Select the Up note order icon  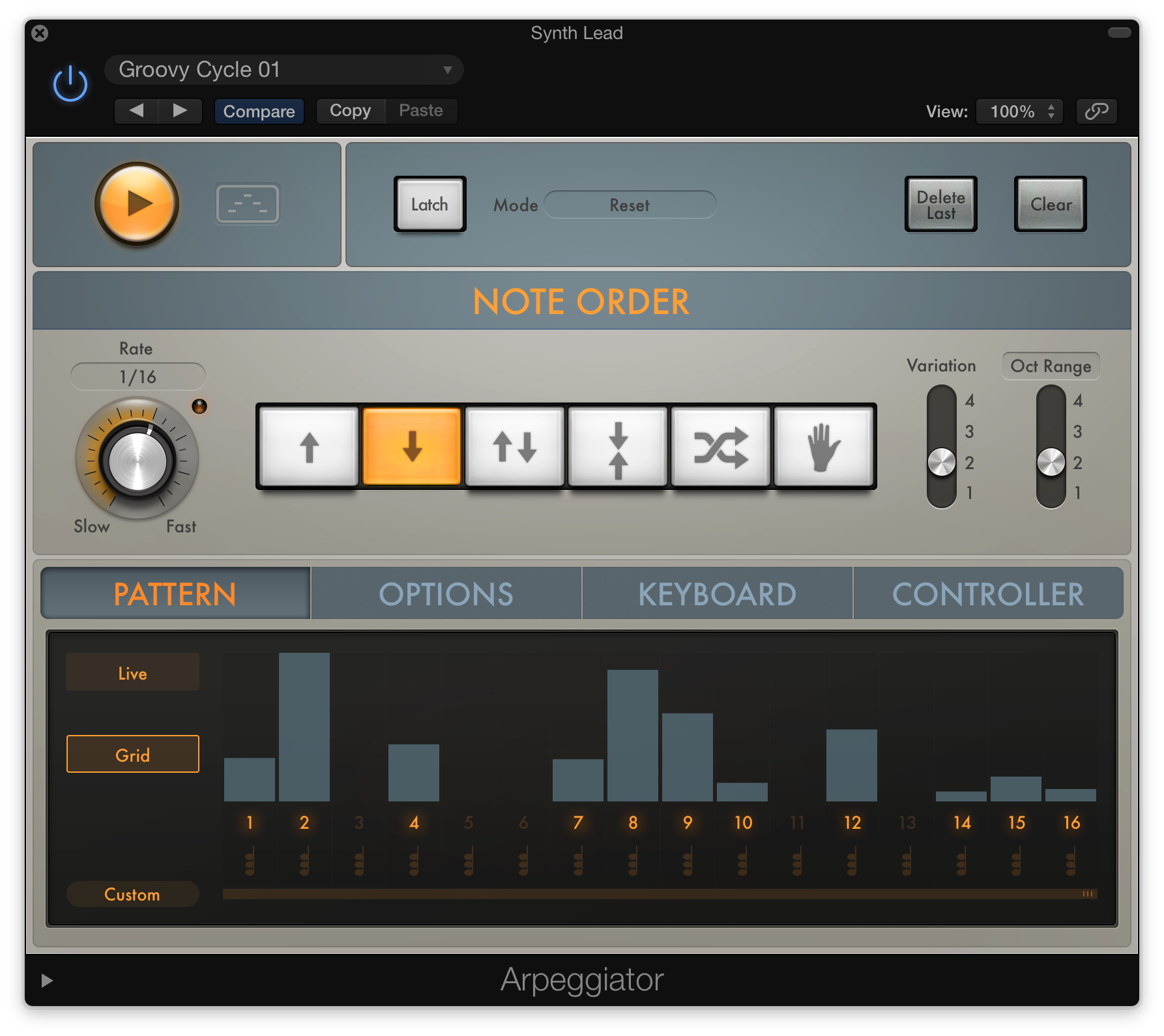[309, 446]
